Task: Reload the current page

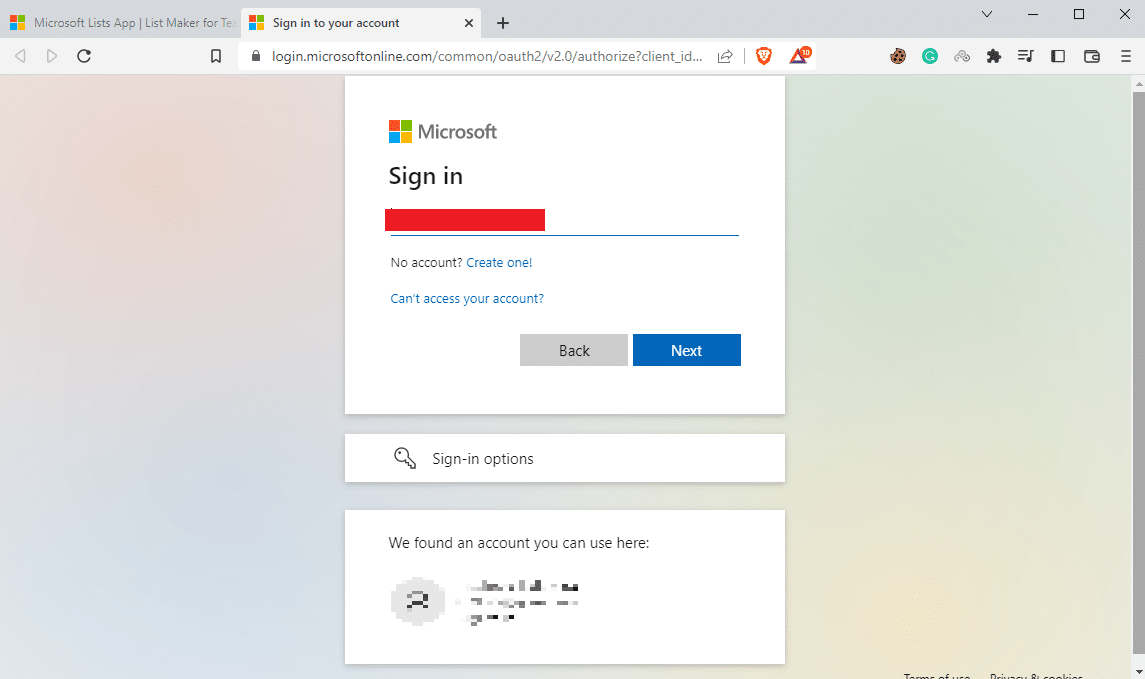Action: [x=84, y=56]
